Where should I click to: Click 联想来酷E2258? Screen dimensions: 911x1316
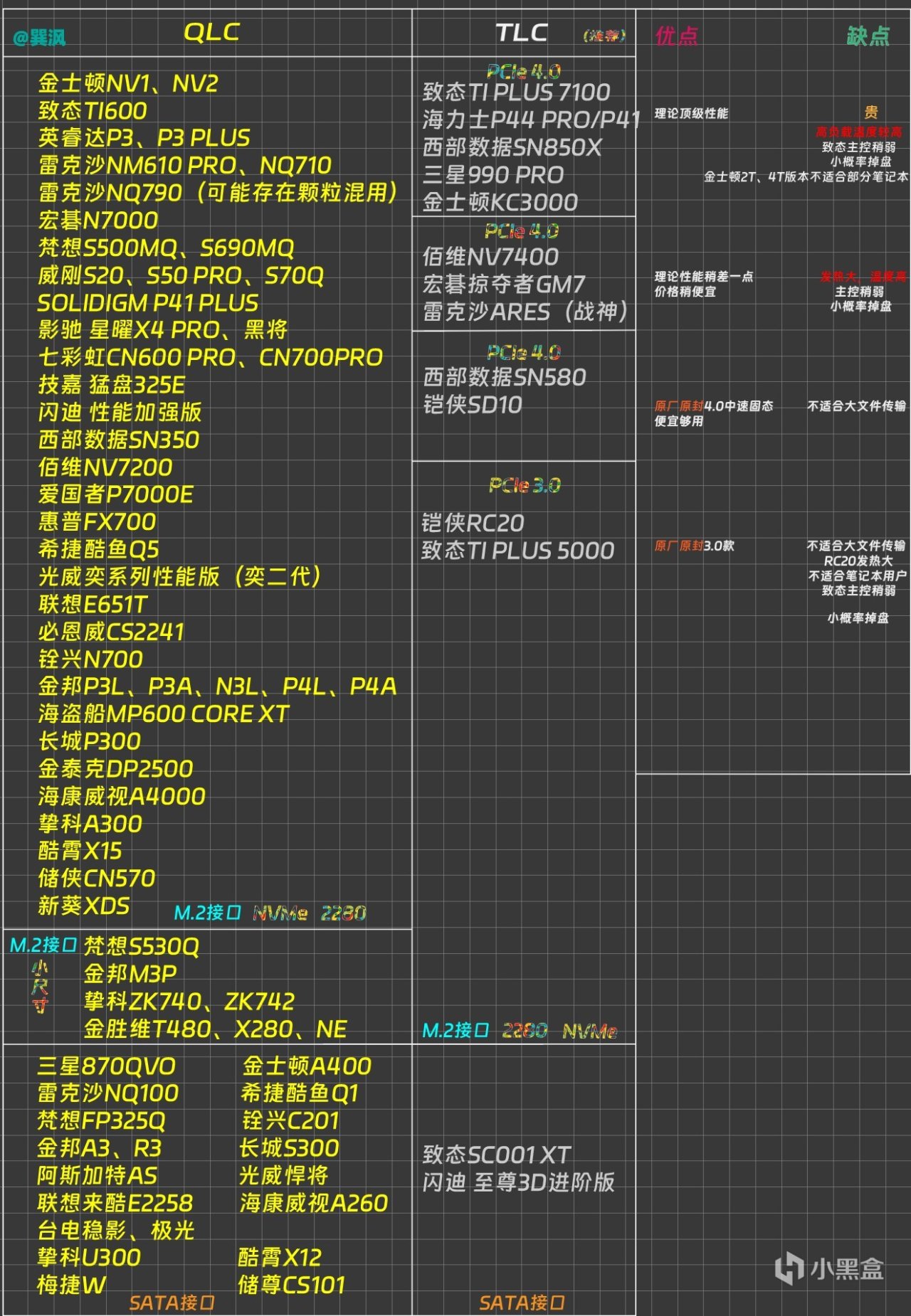coord(115,1203)
